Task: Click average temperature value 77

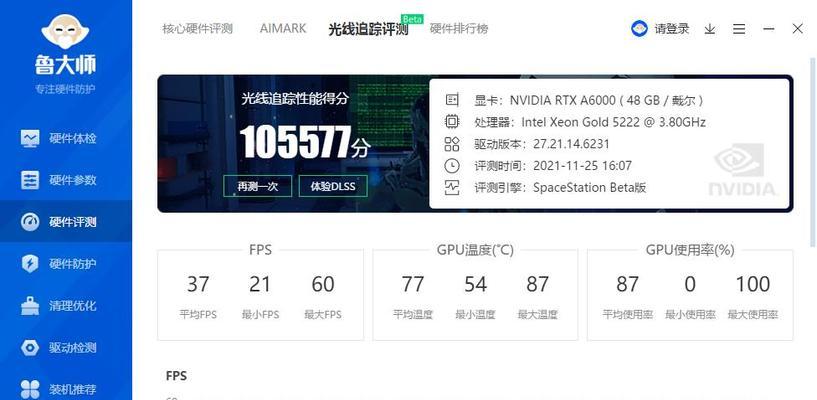Action: [413, 284]
